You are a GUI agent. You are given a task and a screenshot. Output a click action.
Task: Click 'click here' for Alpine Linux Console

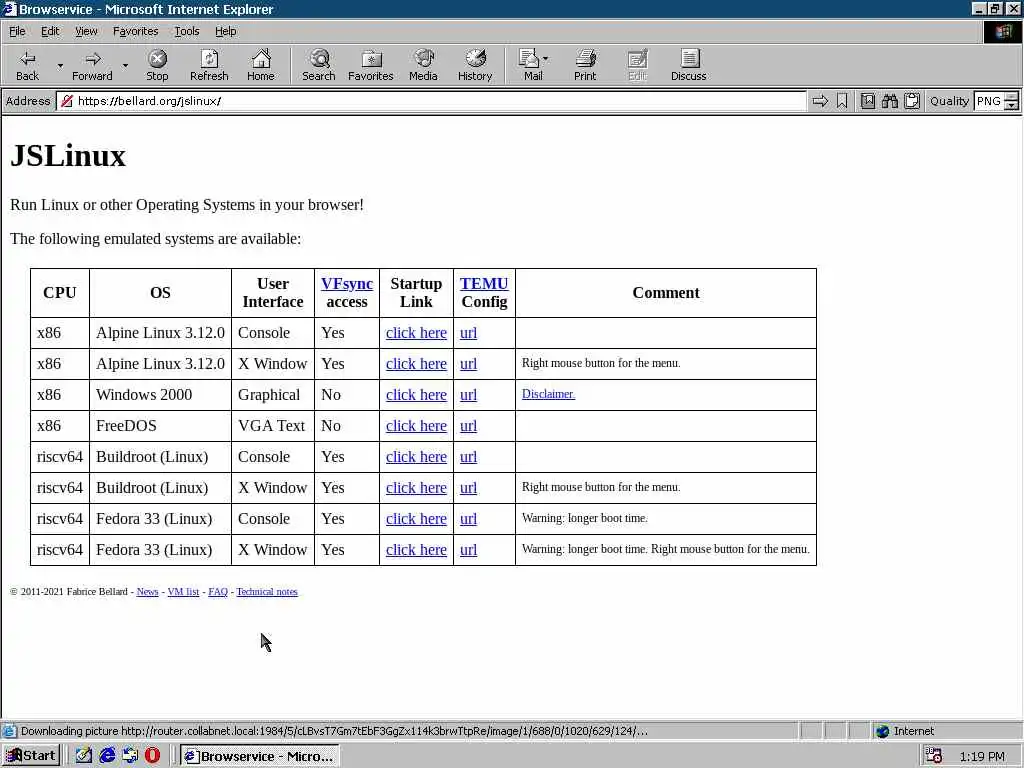pos(416,333)
